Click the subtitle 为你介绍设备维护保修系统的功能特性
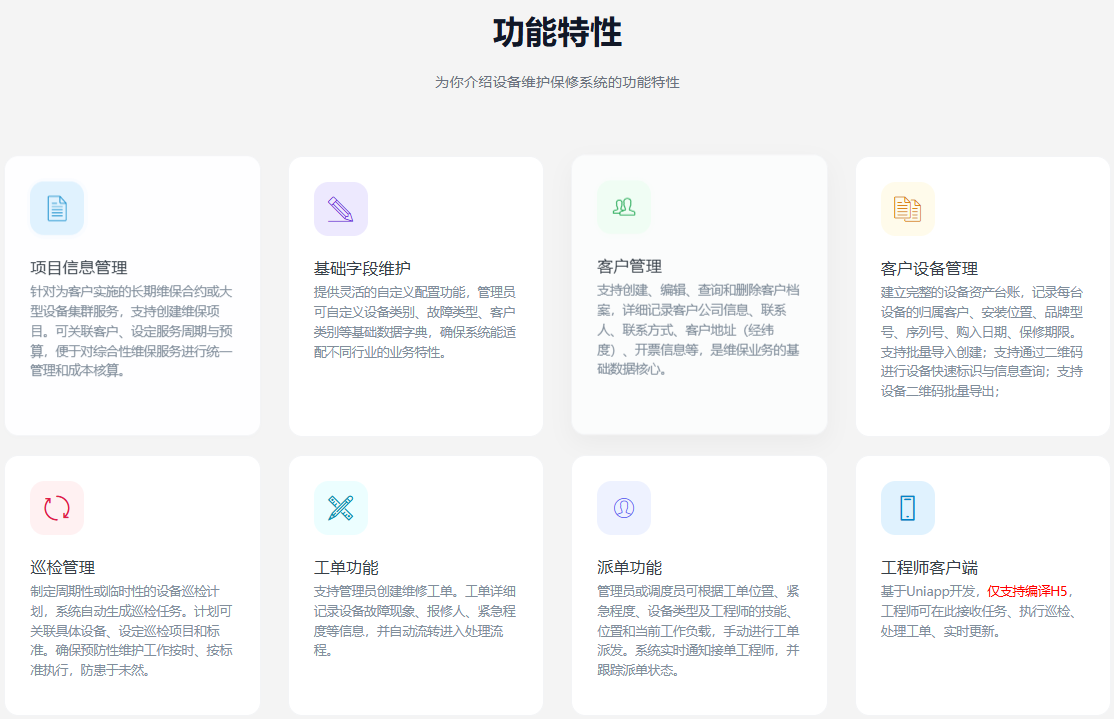 coord(557,82)
